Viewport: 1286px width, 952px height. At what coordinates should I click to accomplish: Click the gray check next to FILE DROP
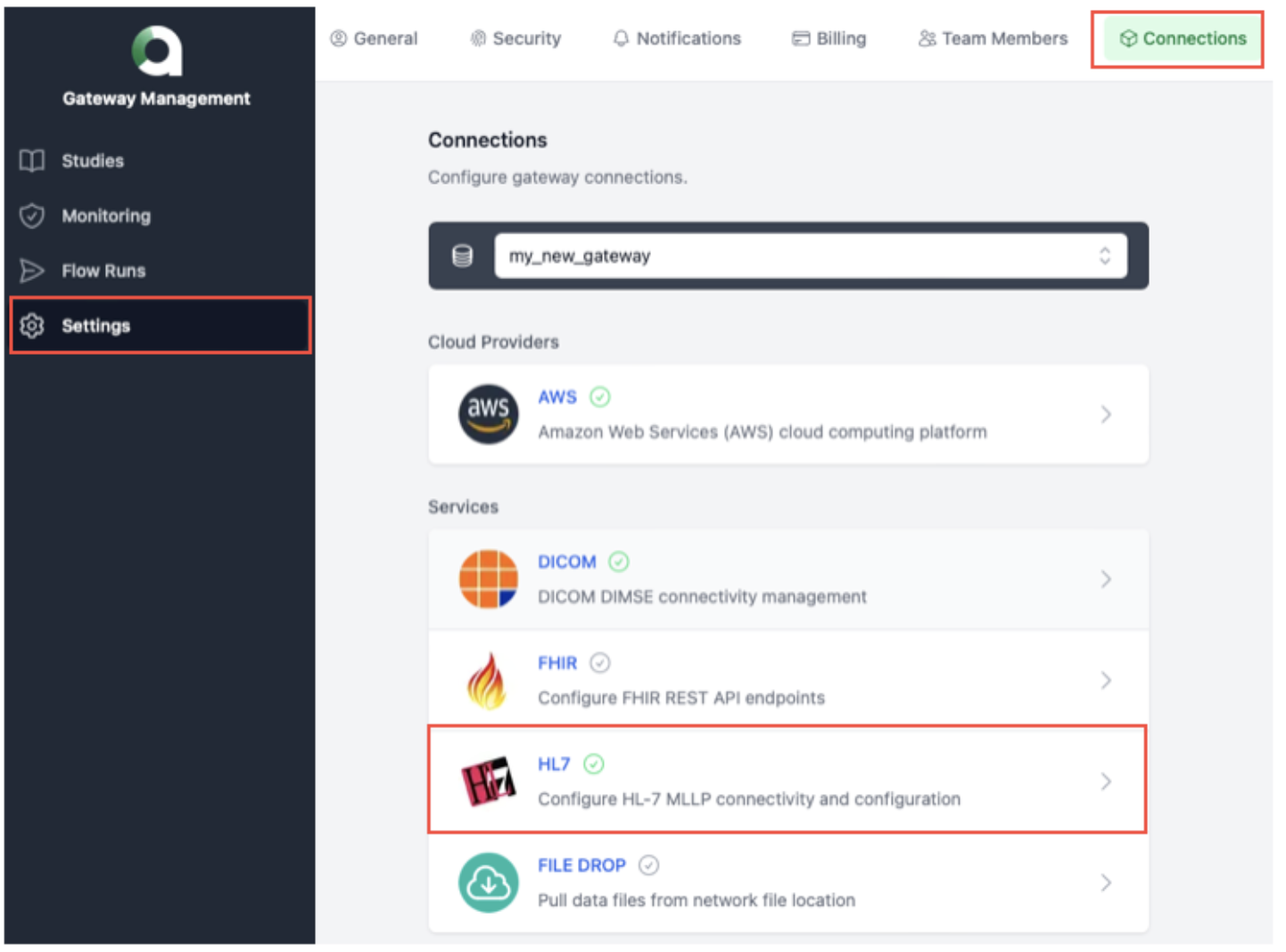tap(649, 865)
